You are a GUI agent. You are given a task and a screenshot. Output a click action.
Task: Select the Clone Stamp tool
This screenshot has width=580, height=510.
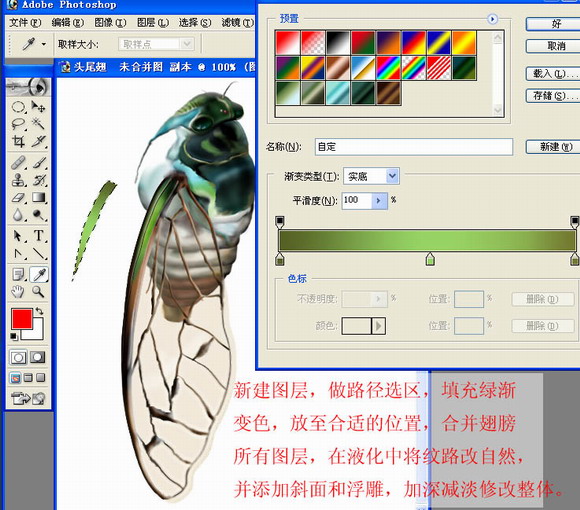[18, 180]
